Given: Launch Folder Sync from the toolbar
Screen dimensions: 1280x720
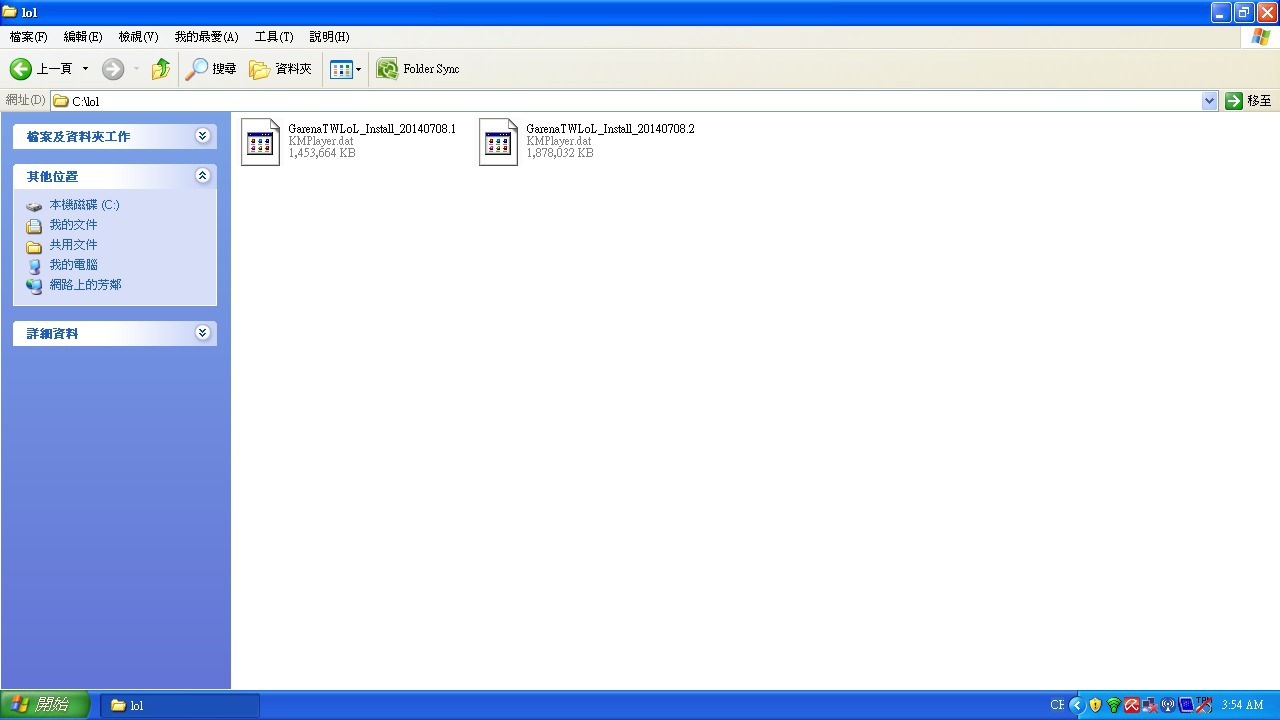Looking at the screenshot, I should pyautogui.click(x=418, y=69).
